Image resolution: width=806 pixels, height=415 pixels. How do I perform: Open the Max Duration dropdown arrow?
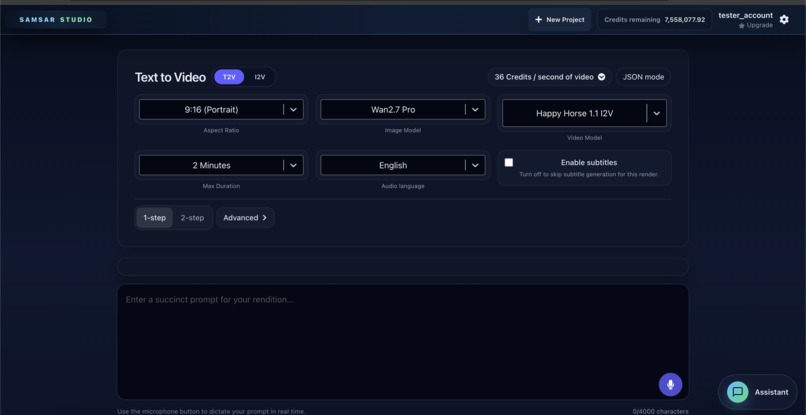tap(293, 165)
